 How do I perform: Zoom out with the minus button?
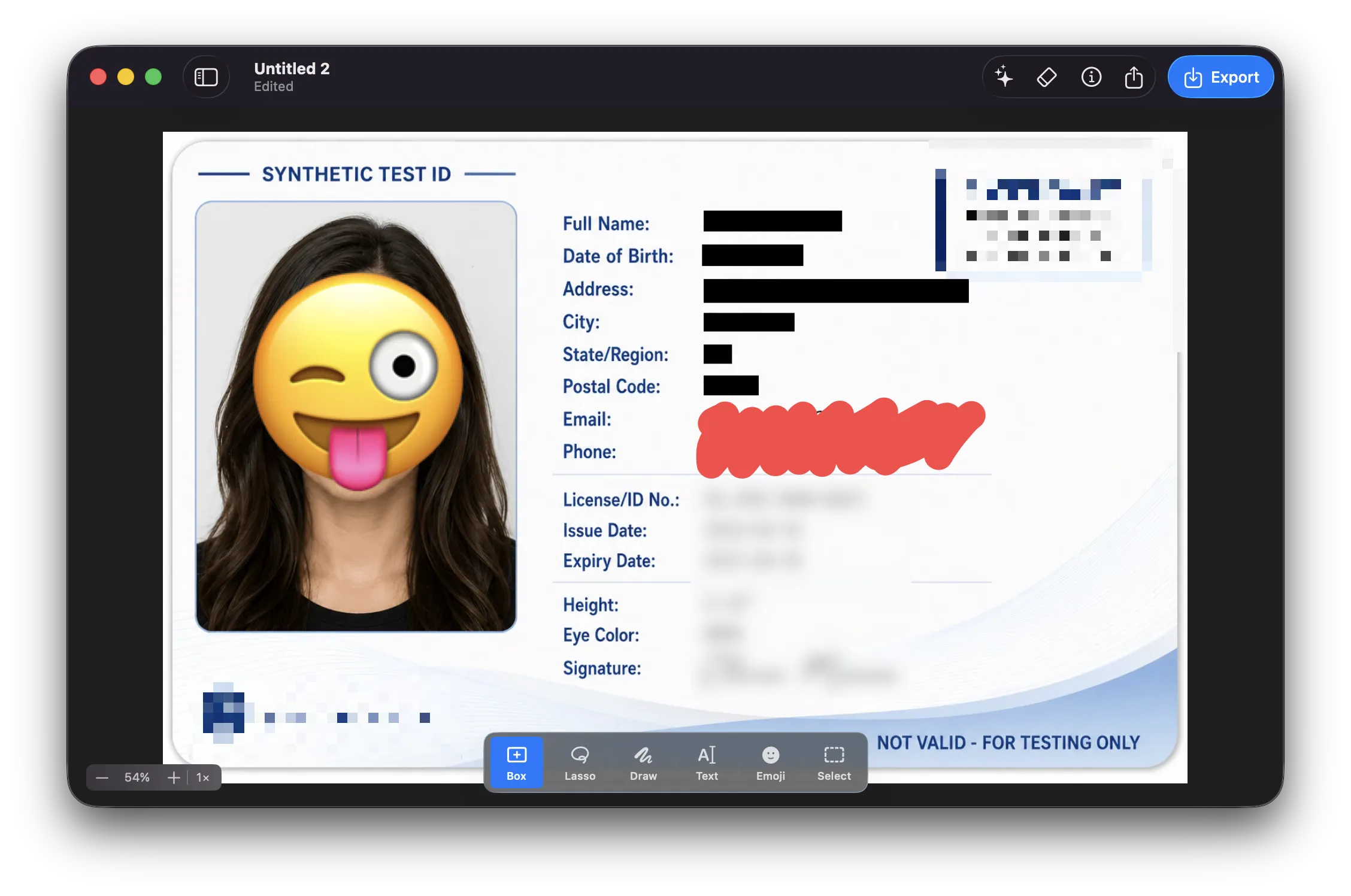tap(102, 777)
